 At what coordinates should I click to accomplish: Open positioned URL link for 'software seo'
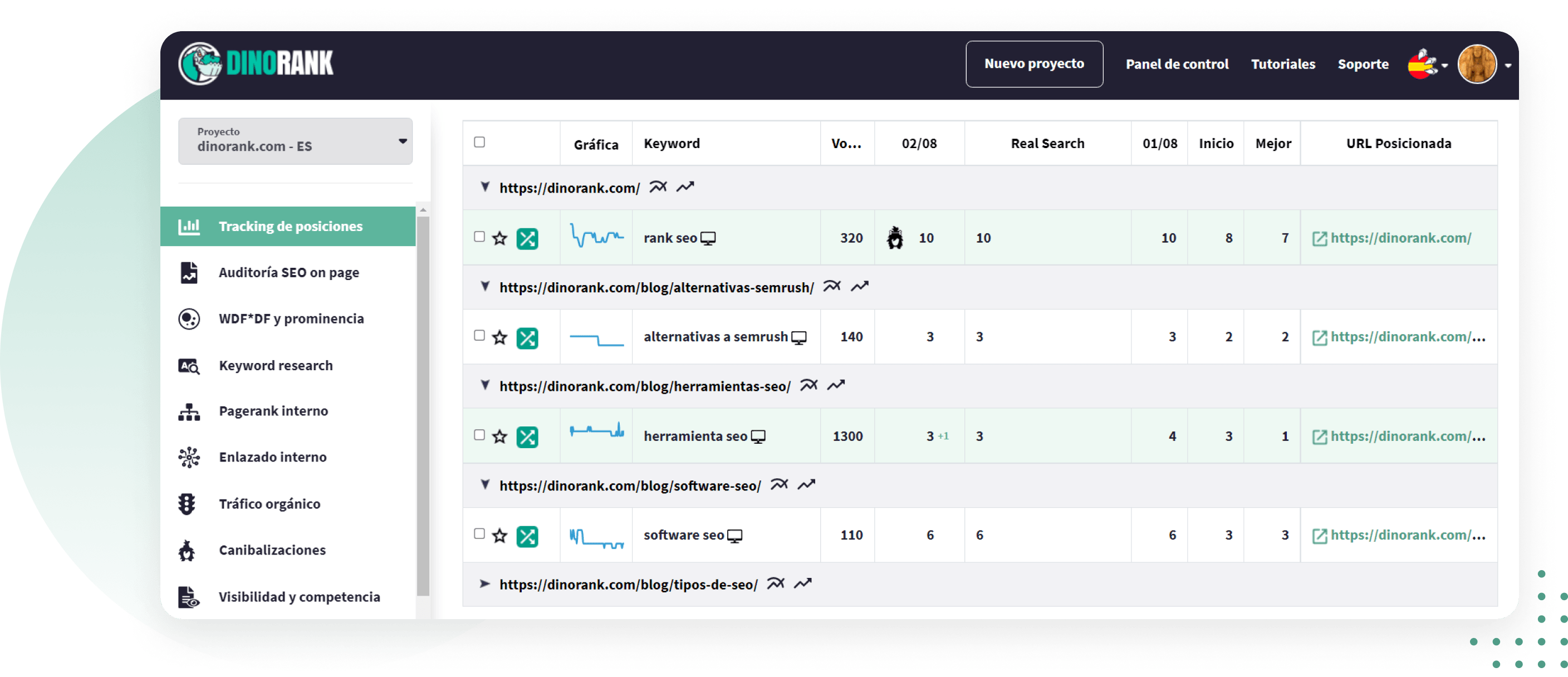click(1408, 536)
